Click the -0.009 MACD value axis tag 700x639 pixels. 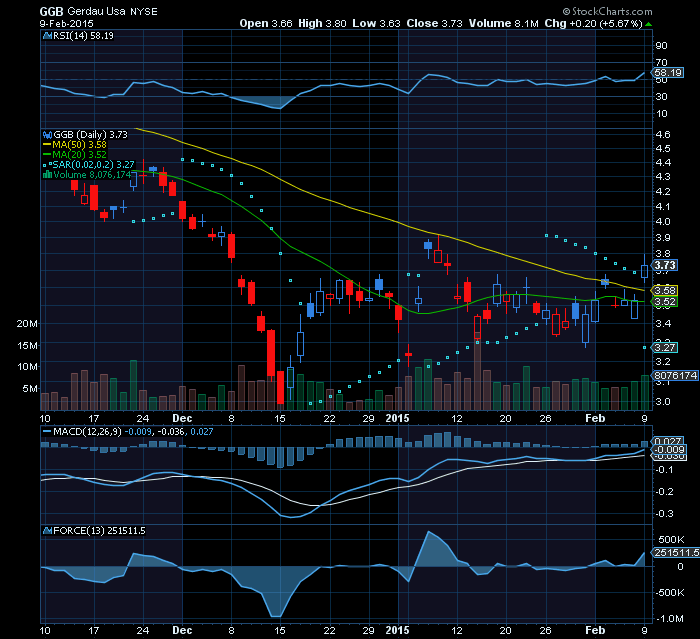pos(669,450)
